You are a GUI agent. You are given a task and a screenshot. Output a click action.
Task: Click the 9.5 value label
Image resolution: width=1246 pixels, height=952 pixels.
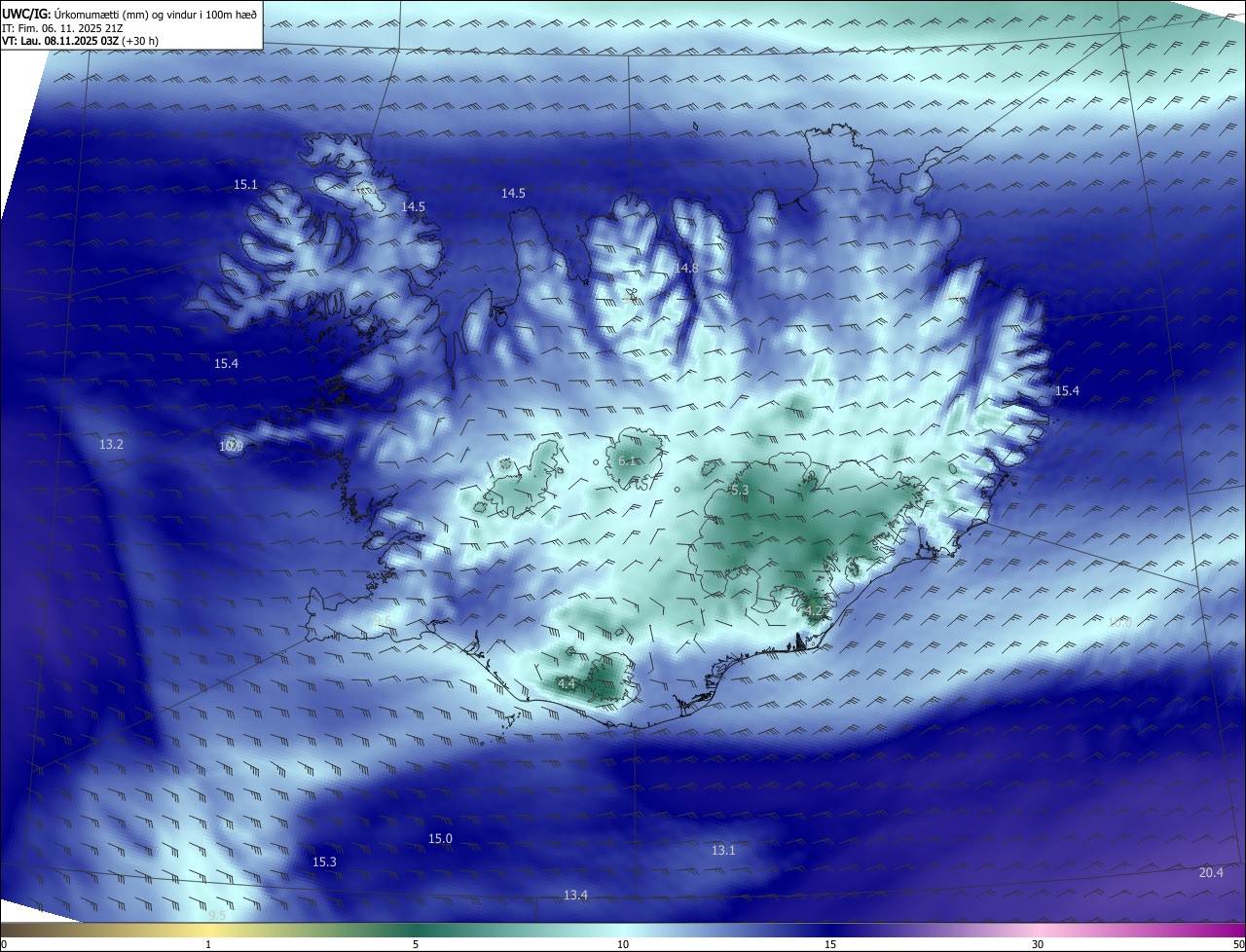pos(217,915)
